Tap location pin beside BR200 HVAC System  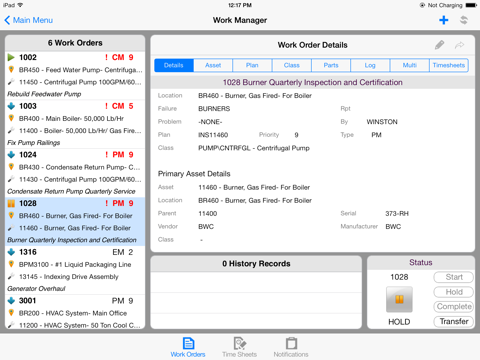tap(11, 313)
